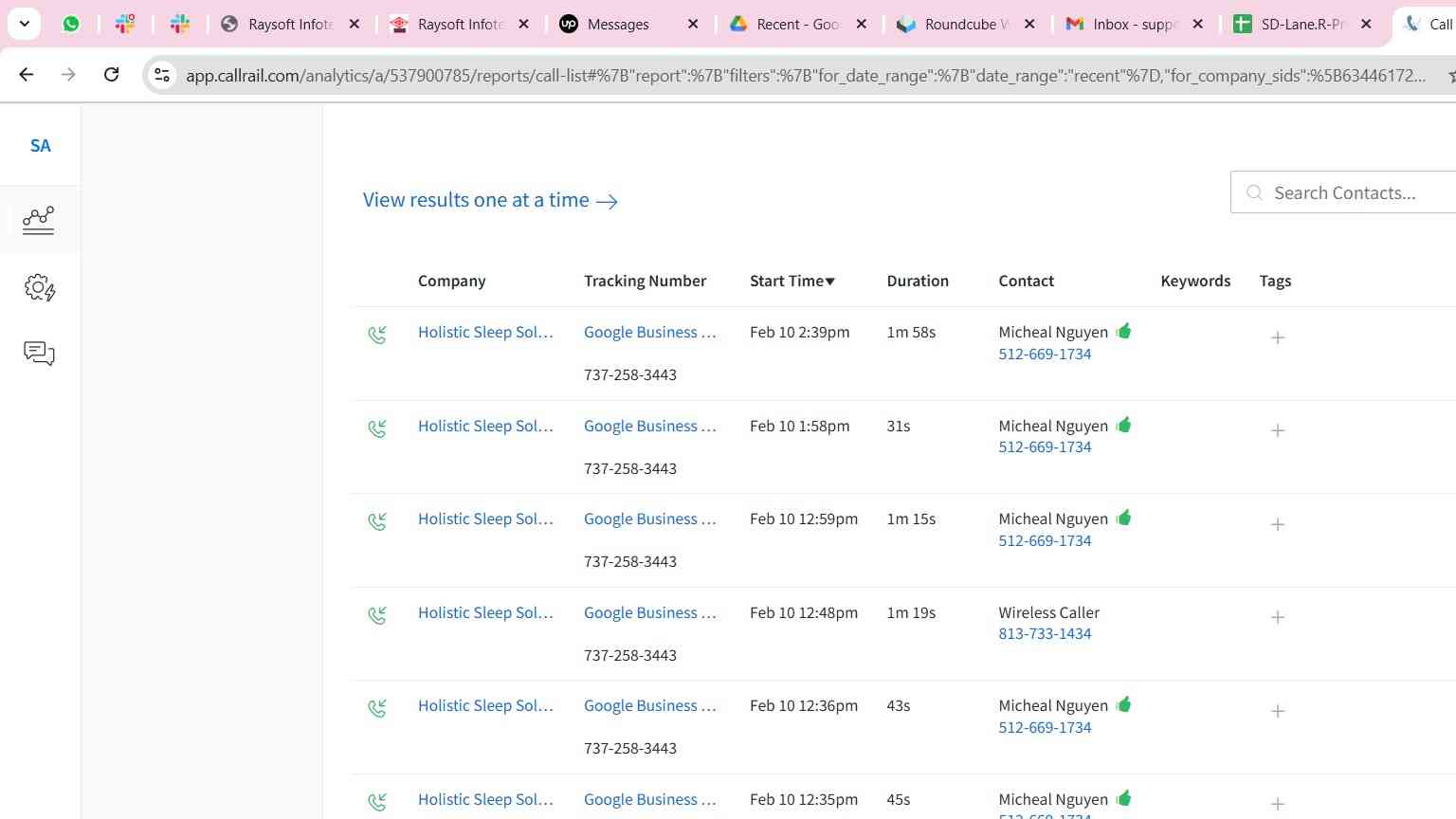Open the settings gear with lightning icon
Screen dimensions: 1456x819
[39, 288]
